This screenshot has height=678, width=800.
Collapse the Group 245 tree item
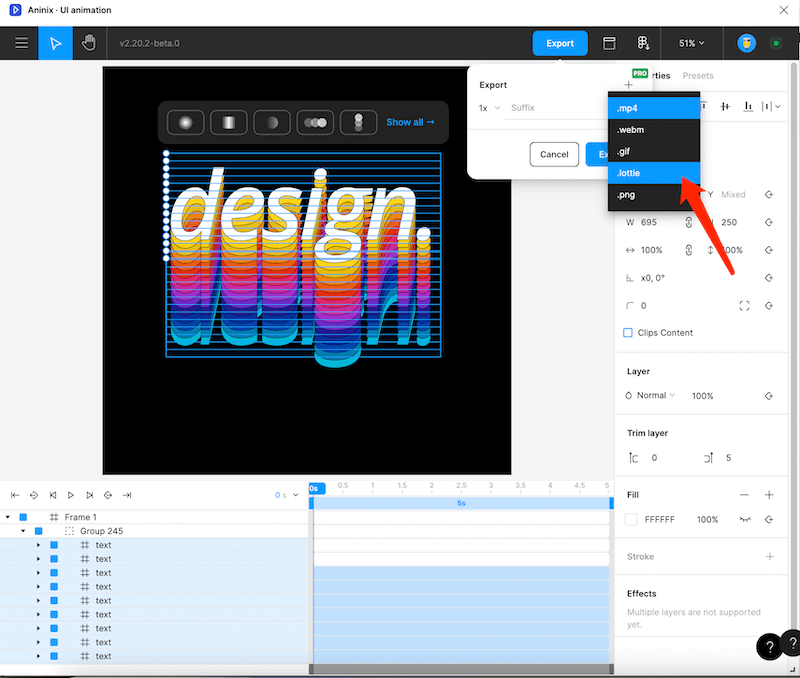coord(23,531)
